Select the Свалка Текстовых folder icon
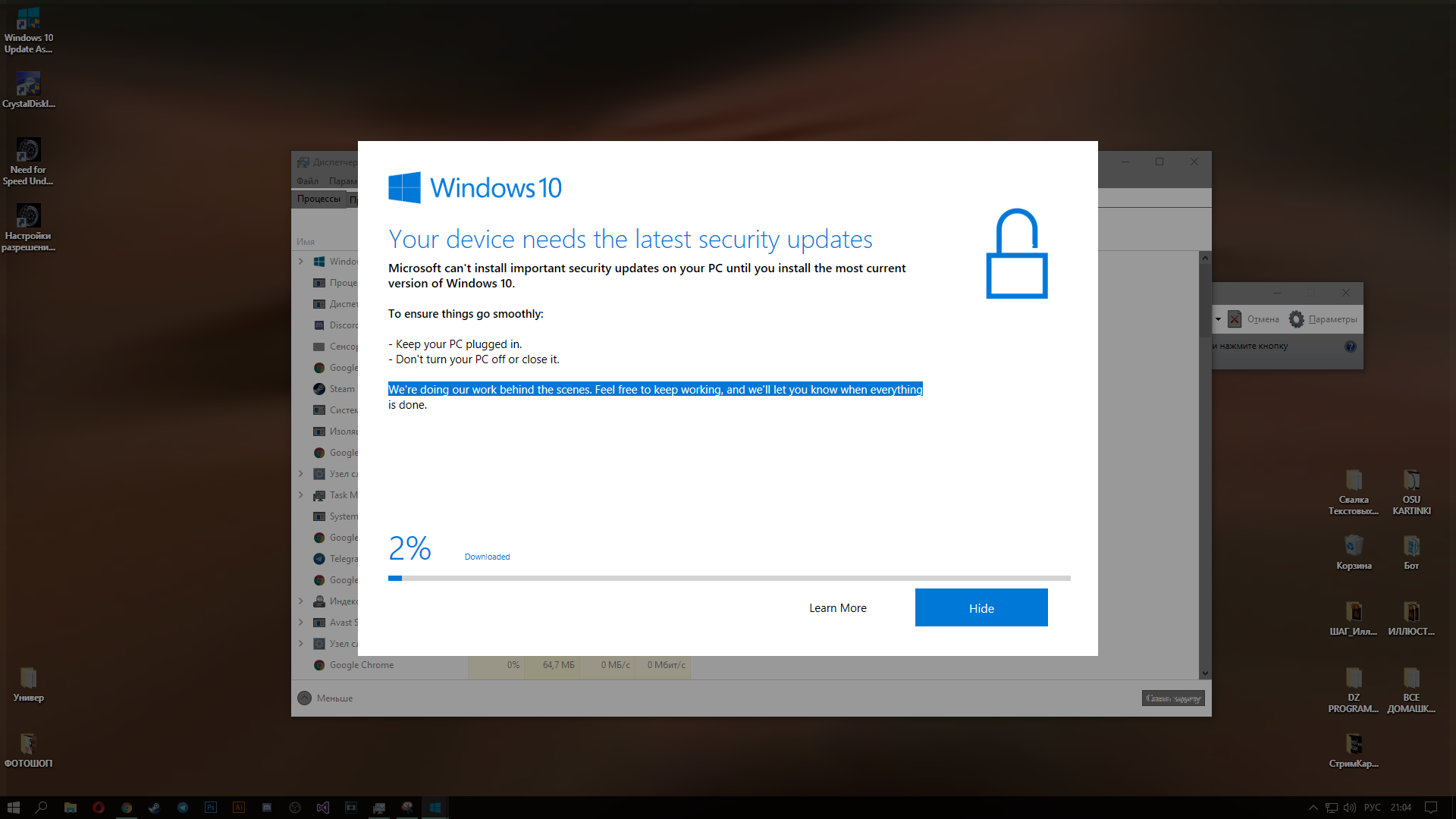The image size is (1456, 819). 1354,492
